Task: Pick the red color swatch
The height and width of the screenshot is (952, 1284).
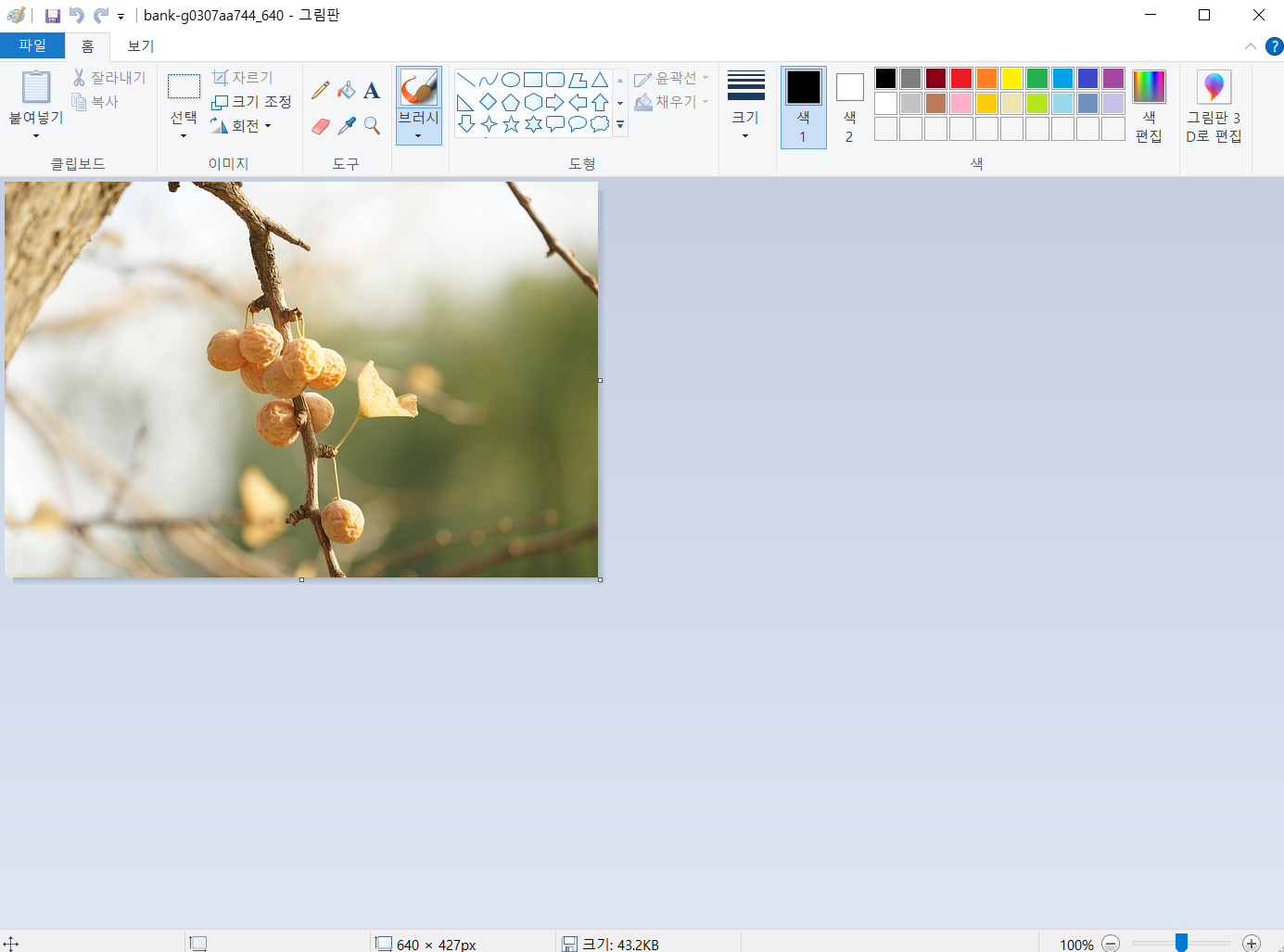Action: pyautogui.click(x=961, y=78)
